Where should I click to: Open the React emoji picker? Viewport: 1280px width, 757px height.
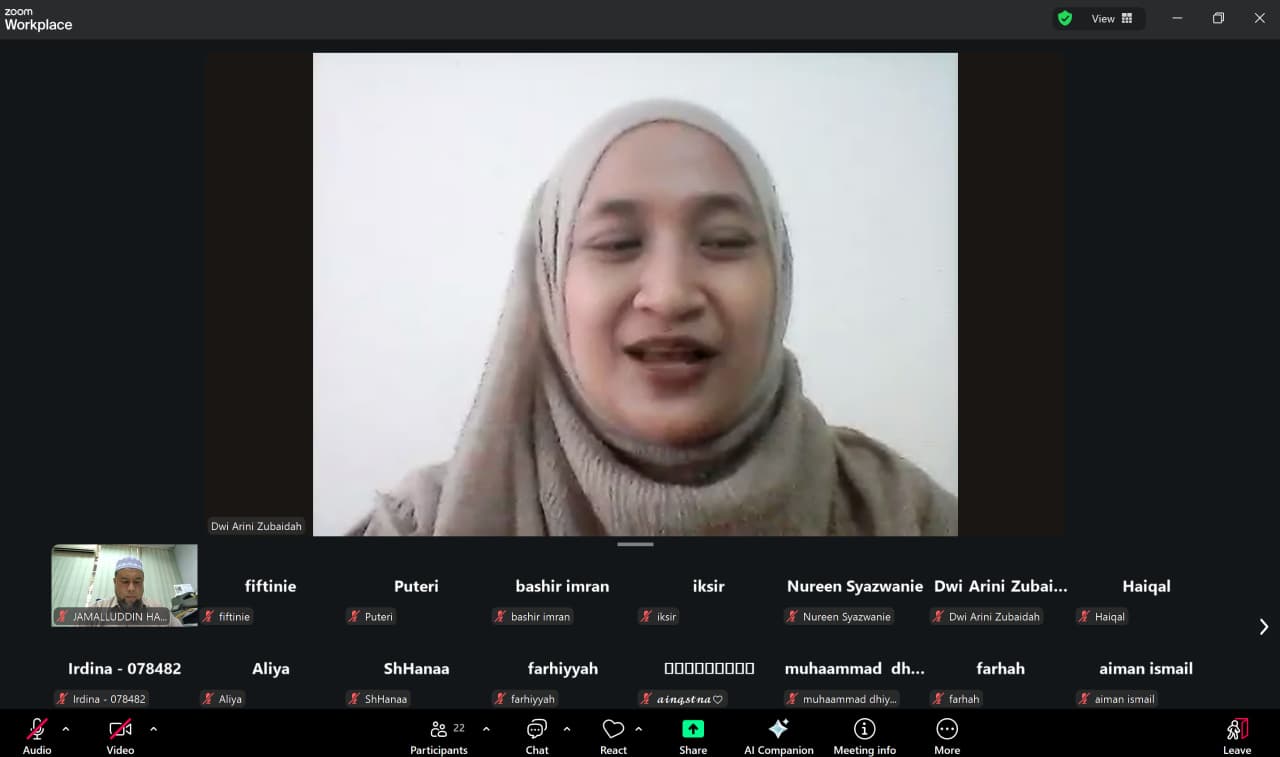tap(614, 735)
